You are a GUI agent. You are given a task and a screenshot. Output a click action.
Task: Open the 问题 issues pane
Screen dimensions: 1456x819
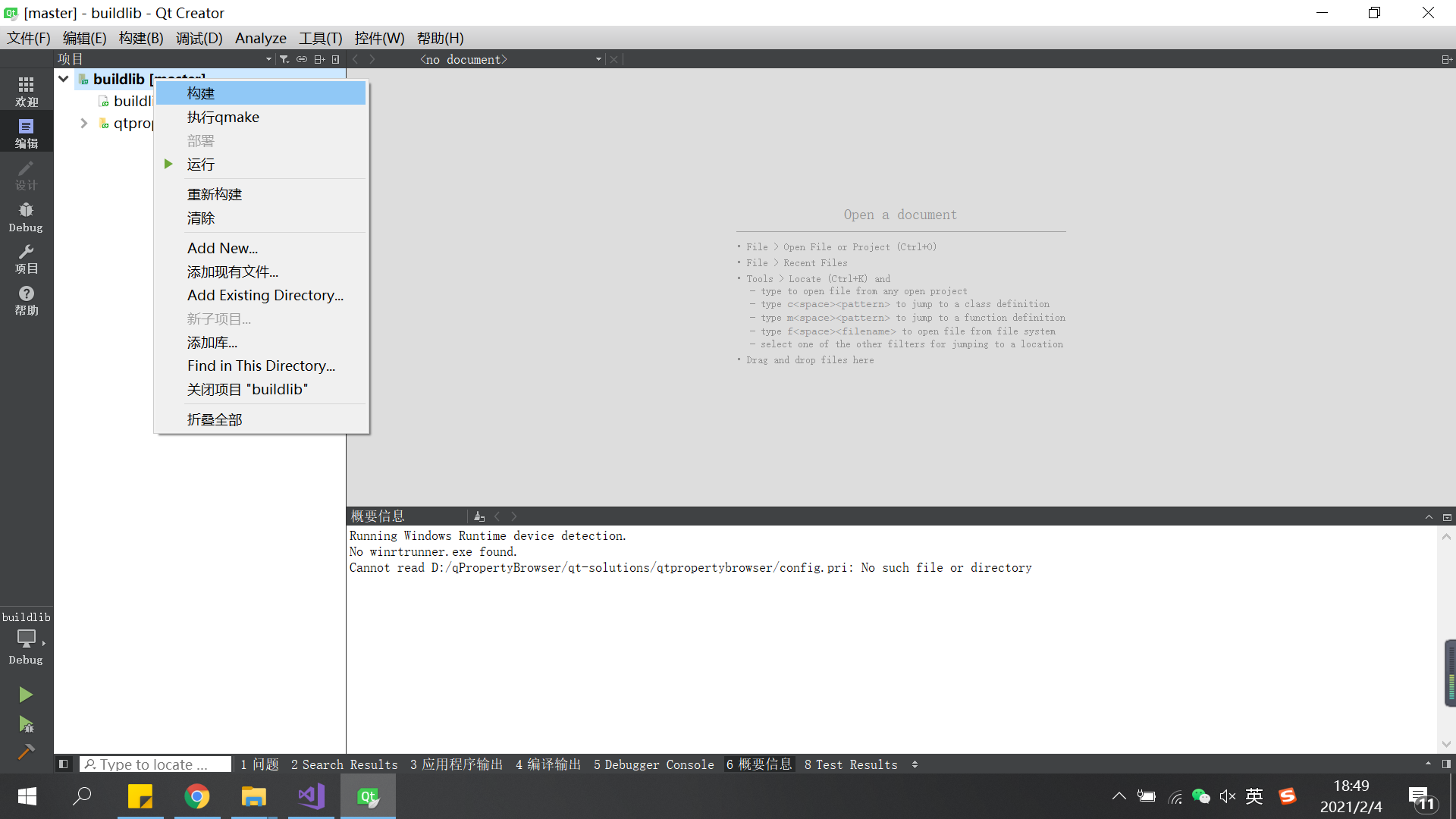(259, 764)
